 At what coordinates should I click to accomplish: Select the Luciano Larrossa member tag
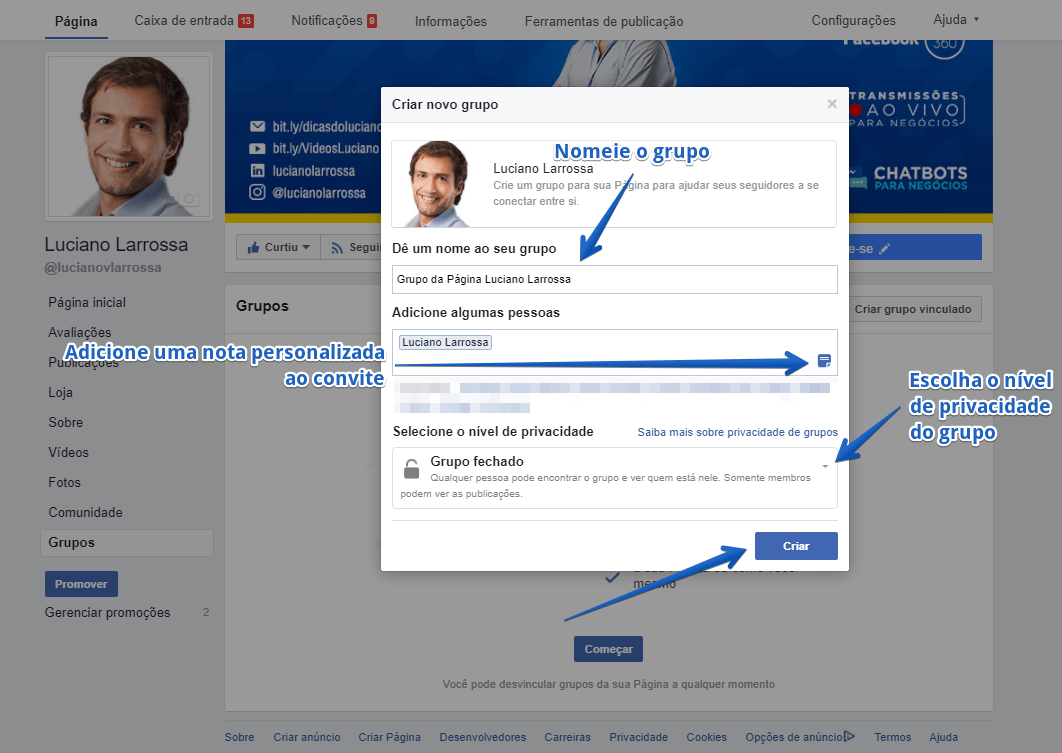tap(445, 343)
